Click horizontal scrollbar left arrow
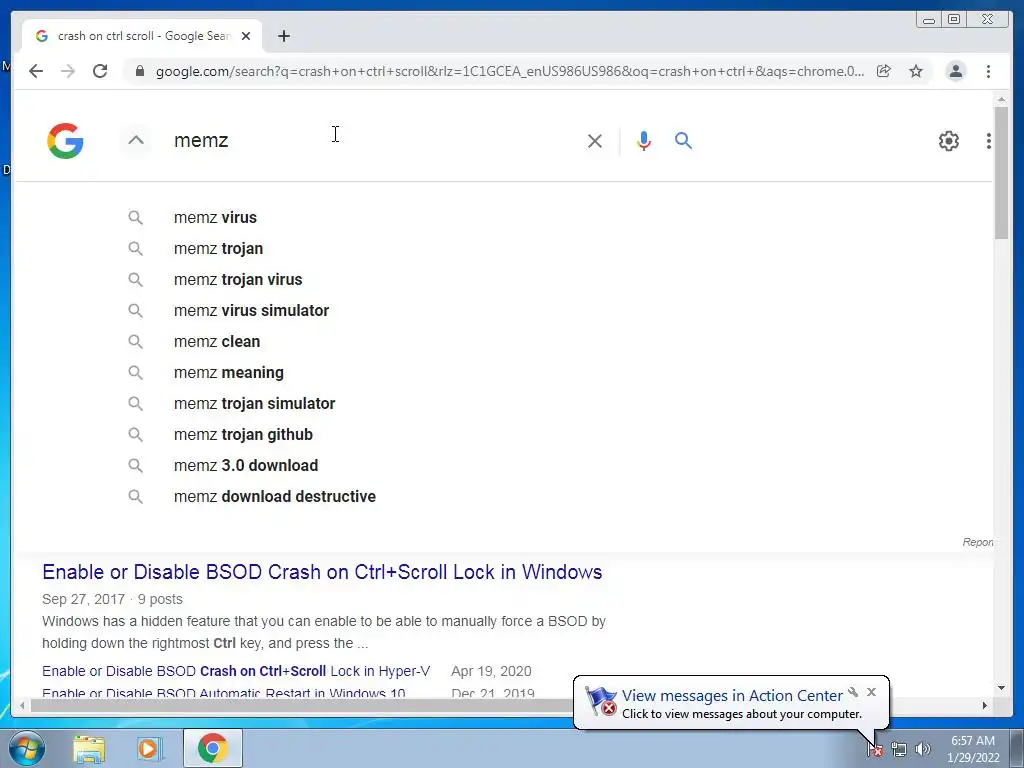This screenshot has width=1024, height=768. 22,705
